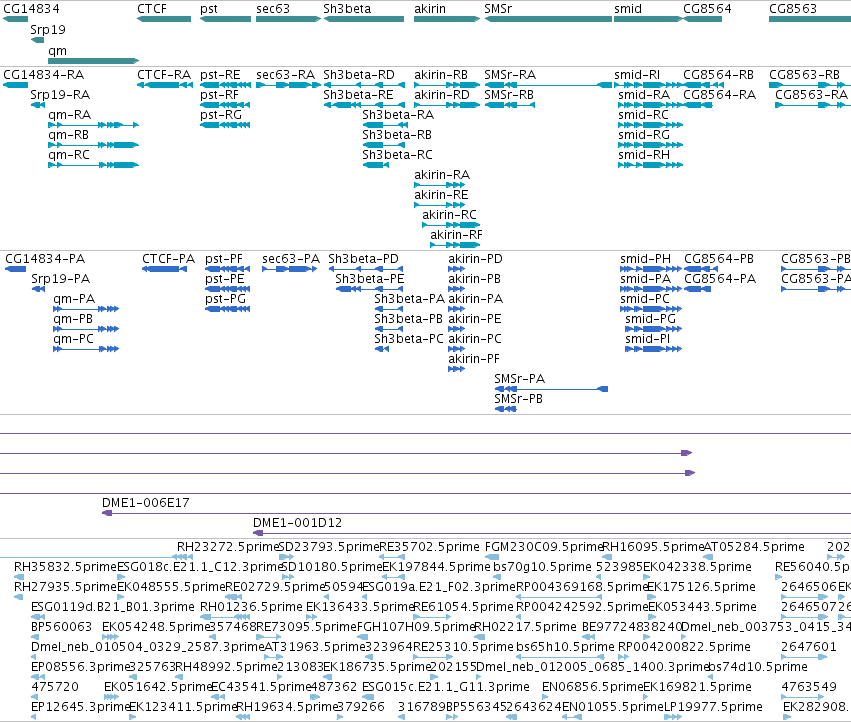
Task: Click the Sh3beta-RD transcript label
Action: tap(359, 74)
